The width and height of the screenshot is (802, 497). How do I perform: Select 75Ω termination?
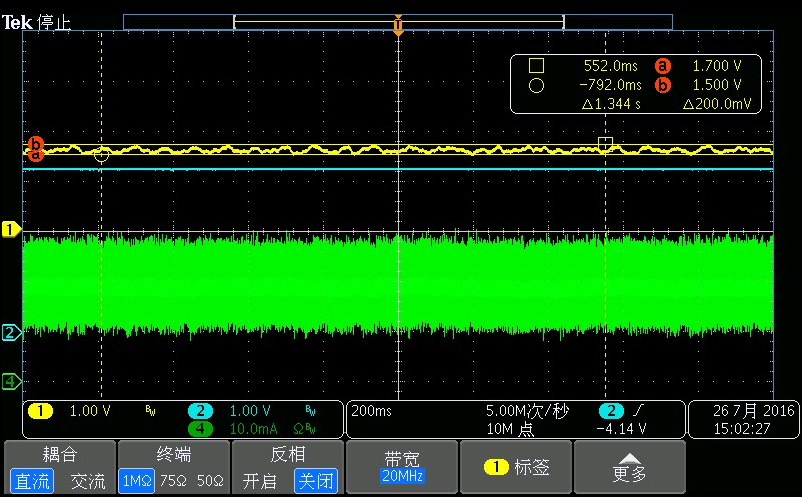(173, 481)
